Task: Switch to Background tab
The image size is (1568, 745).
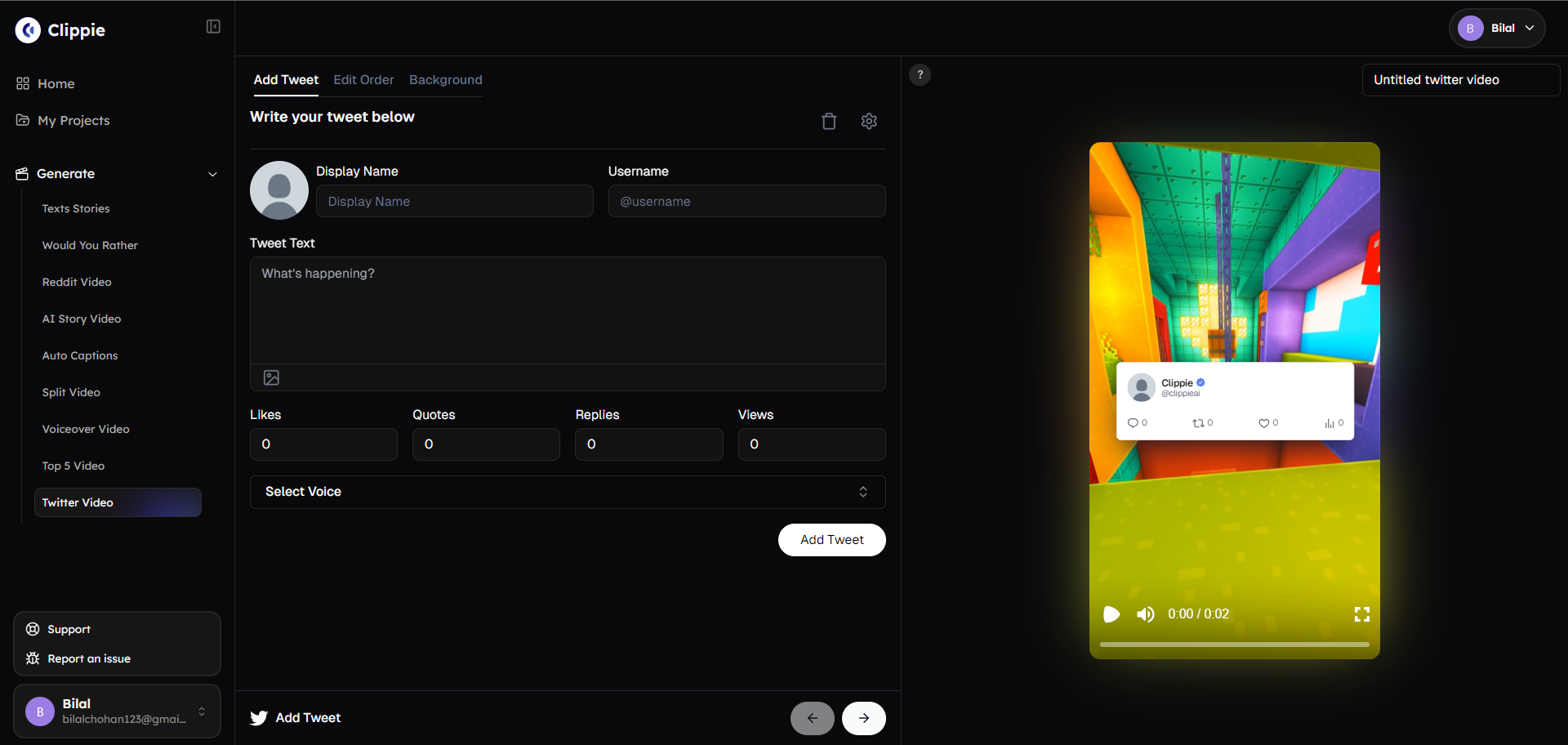Action: point(446,80)
